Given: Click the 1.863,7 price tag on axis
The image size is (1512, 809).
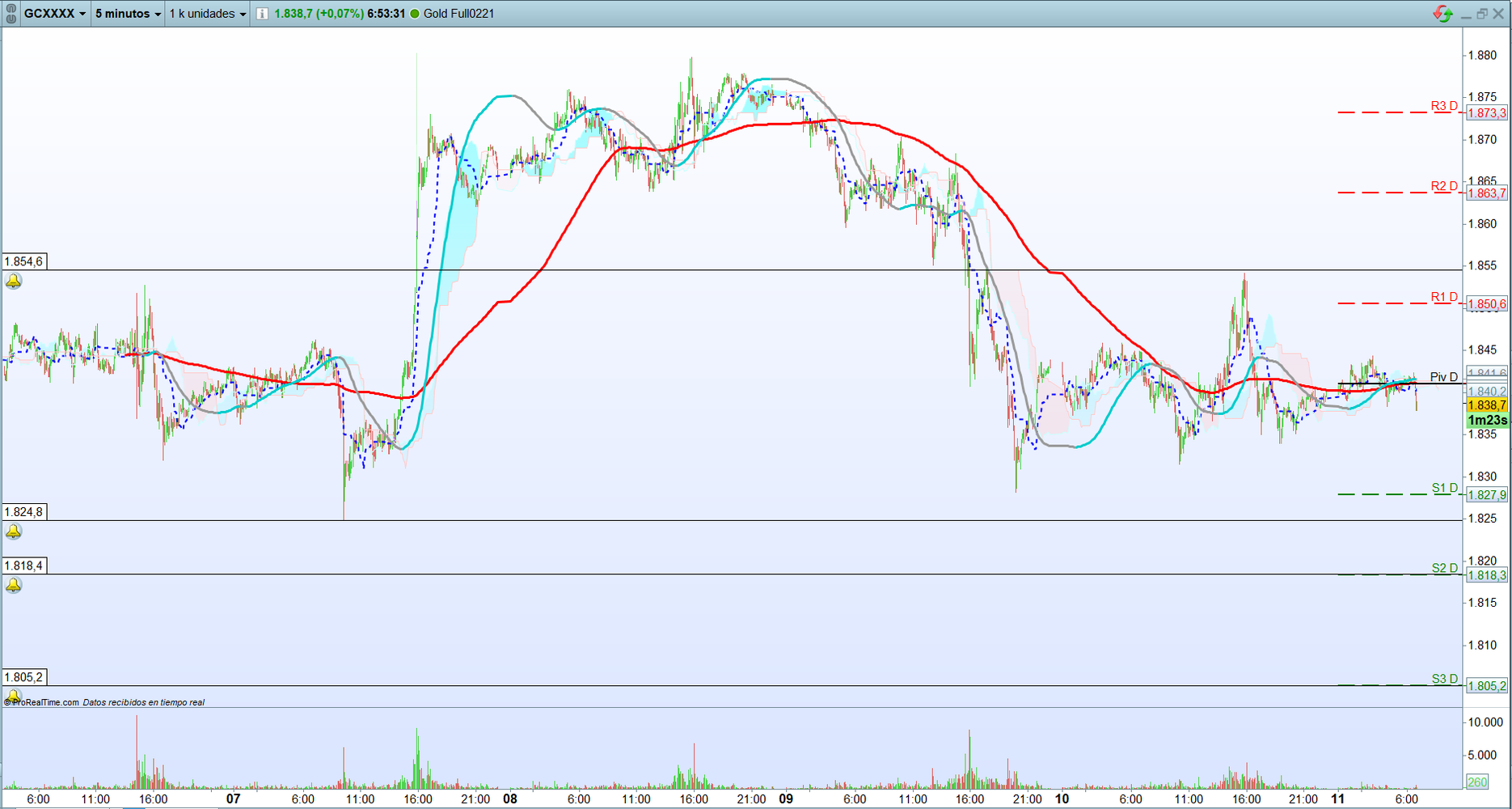Looking at the screenshot, I should (1487, 193).
